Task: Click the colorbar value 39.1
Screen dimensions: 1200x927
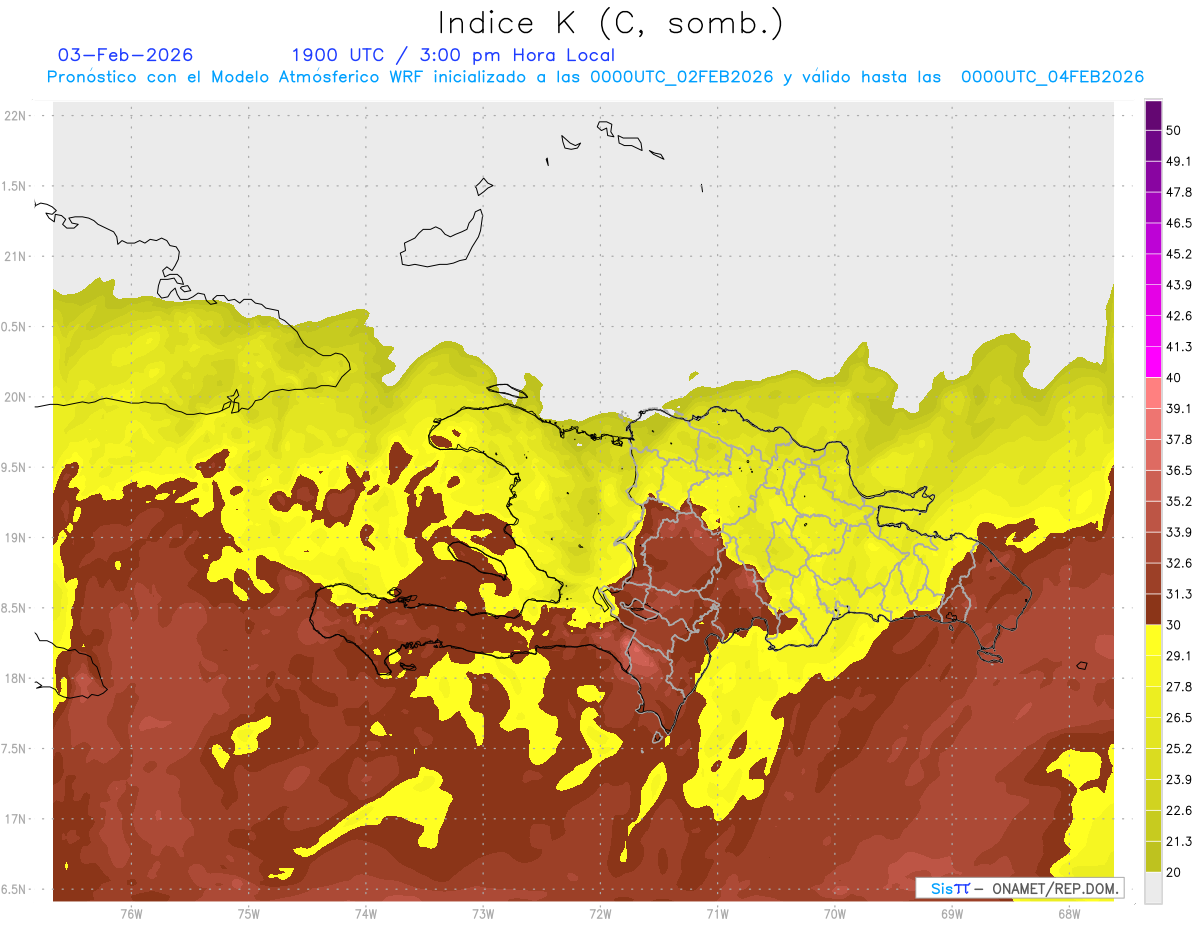Action: pos(1179,408)
